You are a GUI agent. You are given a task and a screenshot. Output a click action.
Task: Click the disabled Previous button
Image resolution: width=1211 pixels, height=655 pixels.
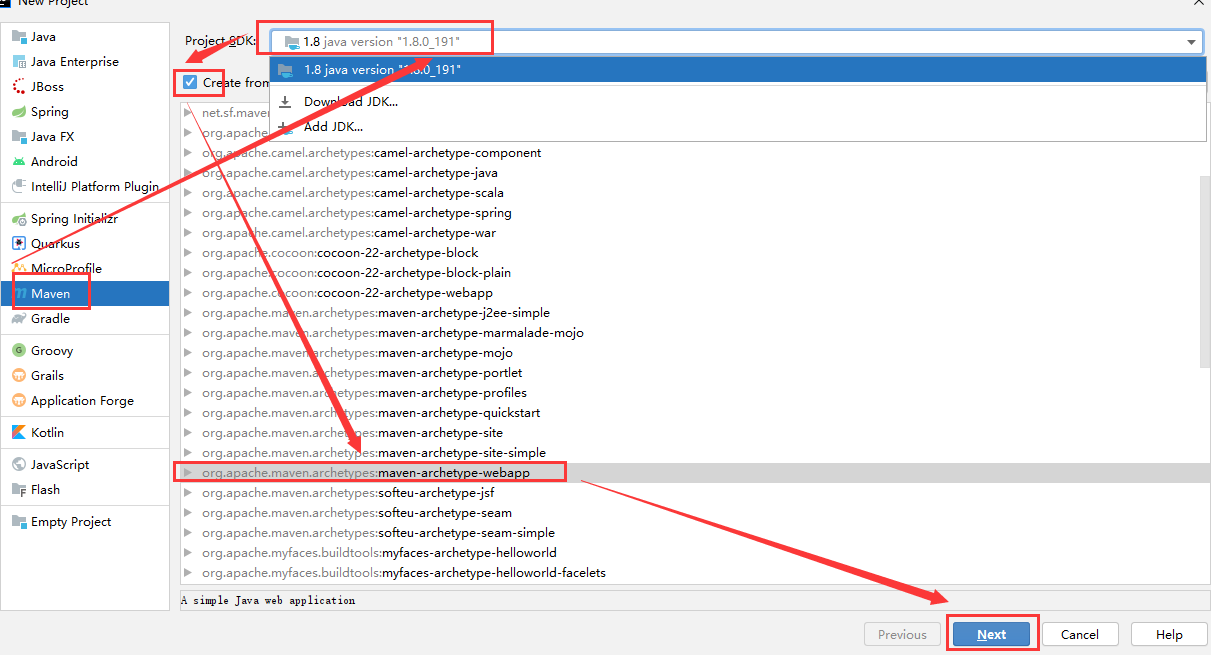pyautogui.click(x=902, y=634)
